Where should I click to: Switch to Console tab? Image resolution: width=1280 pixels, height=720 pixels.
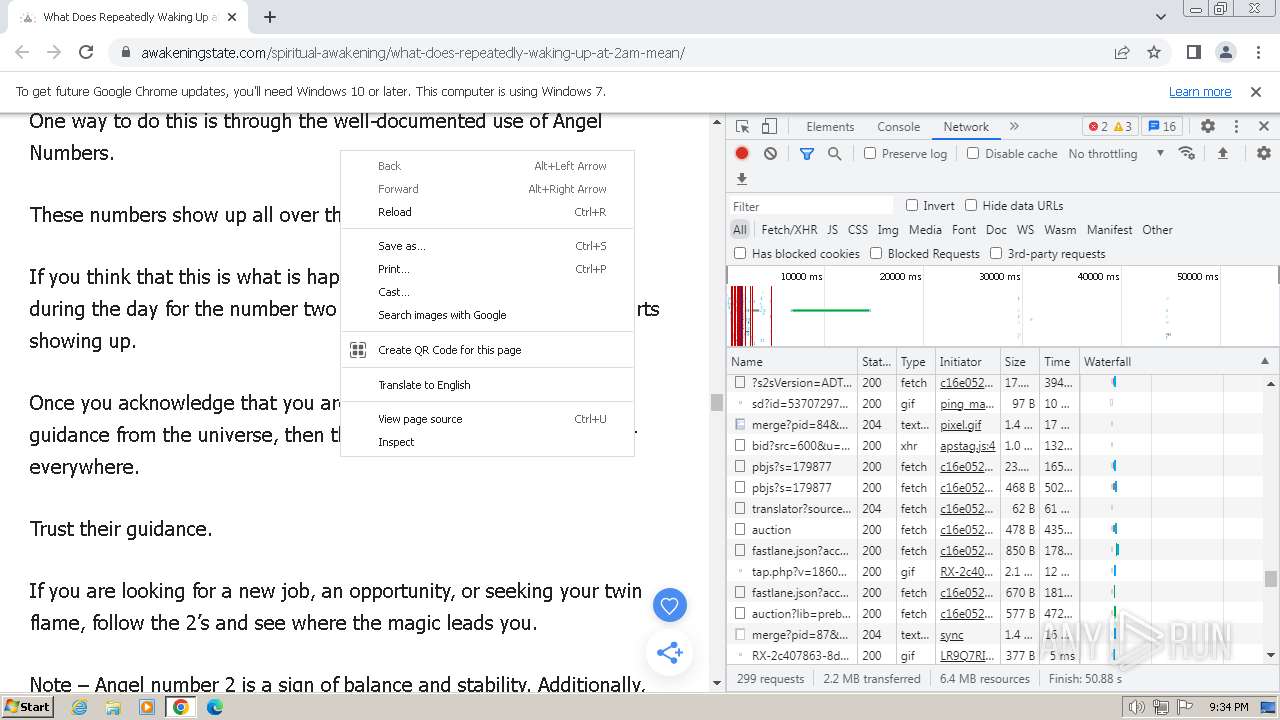pyautogui.click(x=898, y=127)
